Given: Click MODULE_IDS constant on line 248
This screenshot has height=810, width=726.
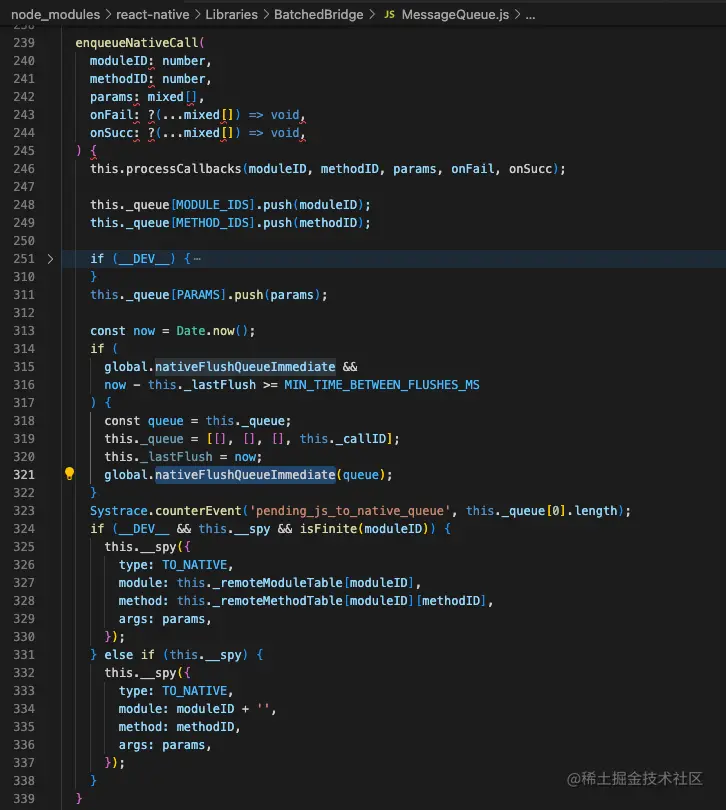Looking at the screenshot, I should tap(213, 205).
